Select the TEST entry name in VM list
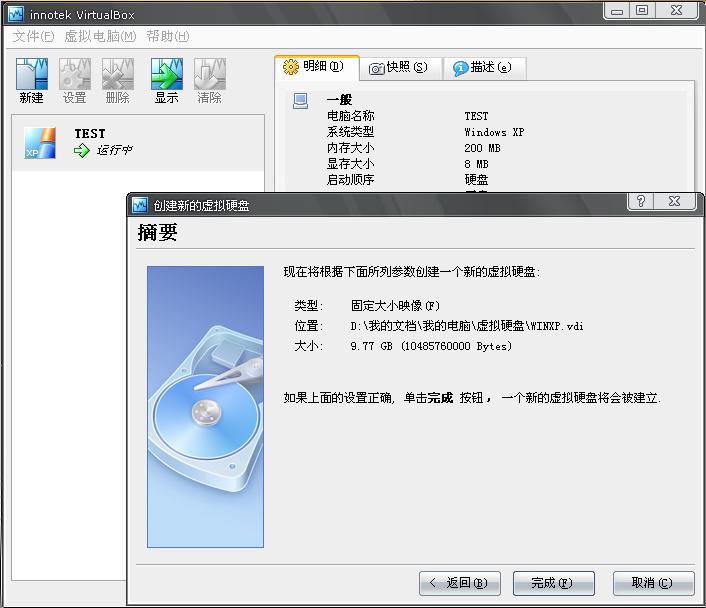The height and width of the screenshot is (608, 706). pyautogui.click(x=90, y=134)
